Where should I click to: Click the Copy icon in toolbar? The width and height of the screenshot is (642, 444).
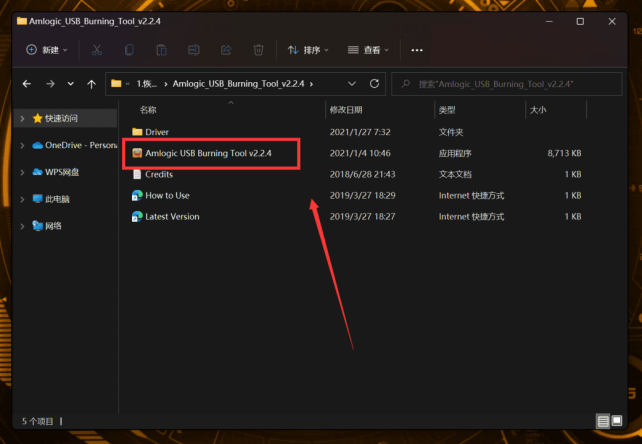[128, 50]
